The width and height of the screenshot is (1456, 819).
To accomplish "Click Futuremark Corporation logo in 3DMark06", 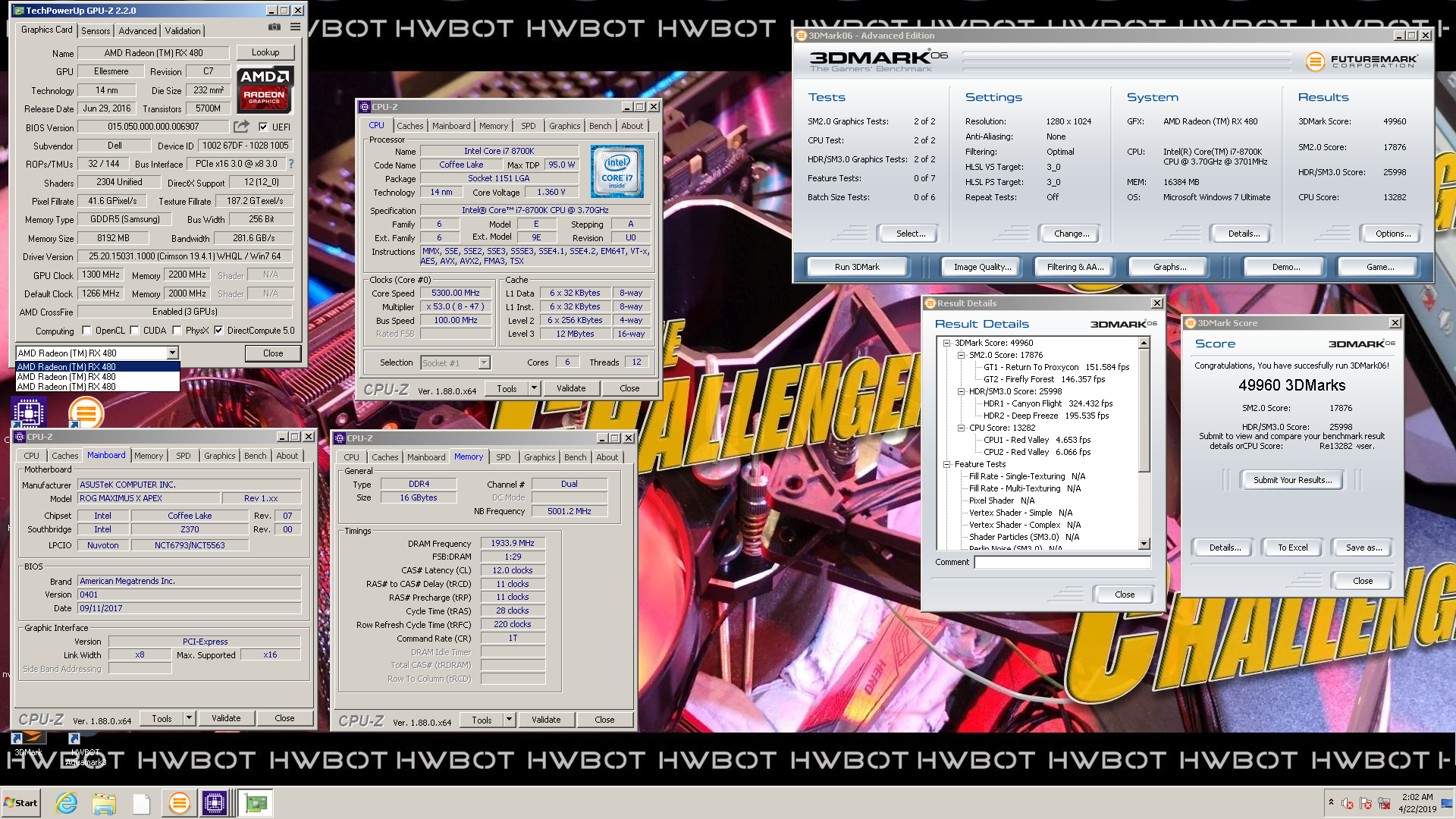I will click(x=1362, y=61).
